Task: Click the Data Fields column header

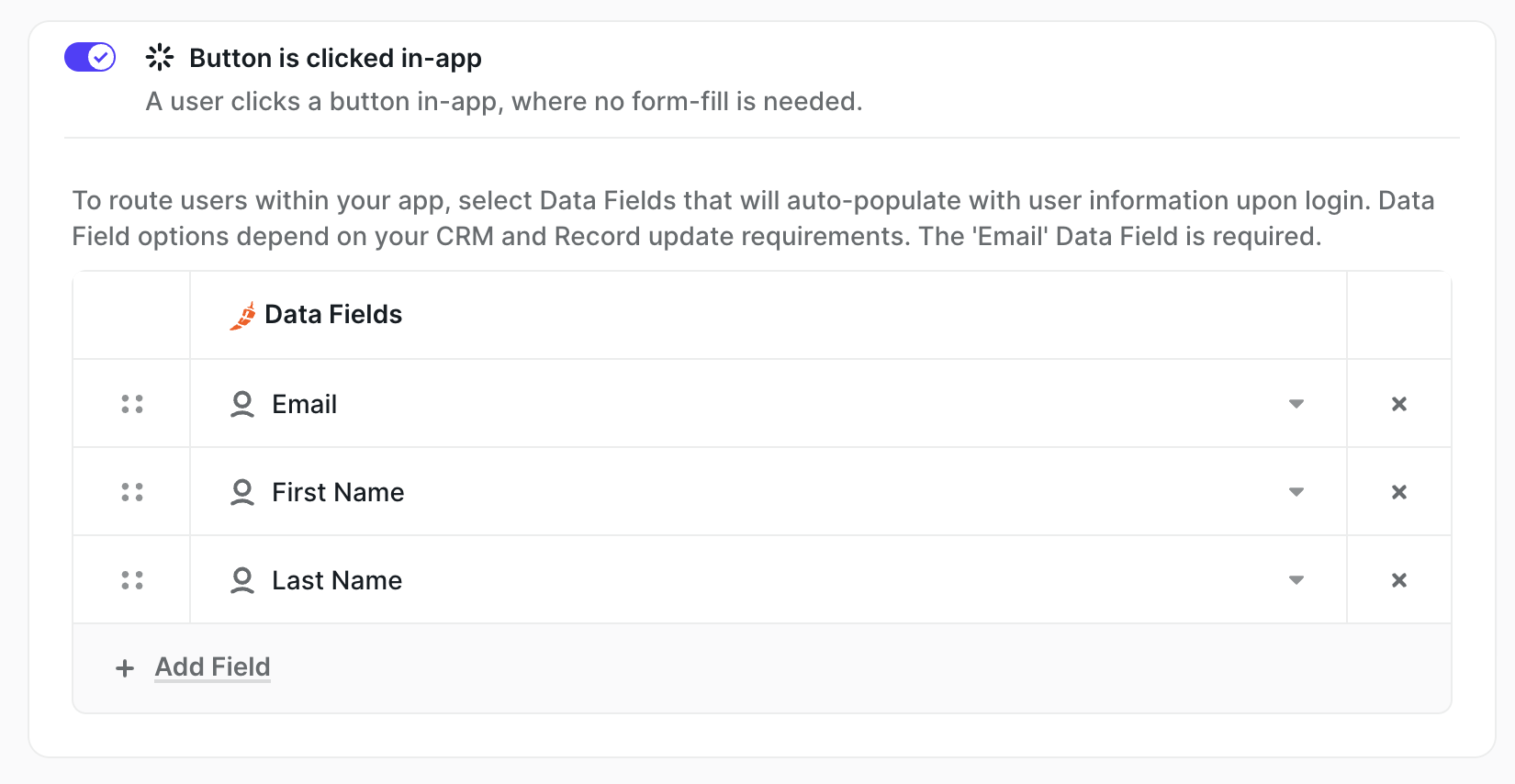Action: point(333,315)
